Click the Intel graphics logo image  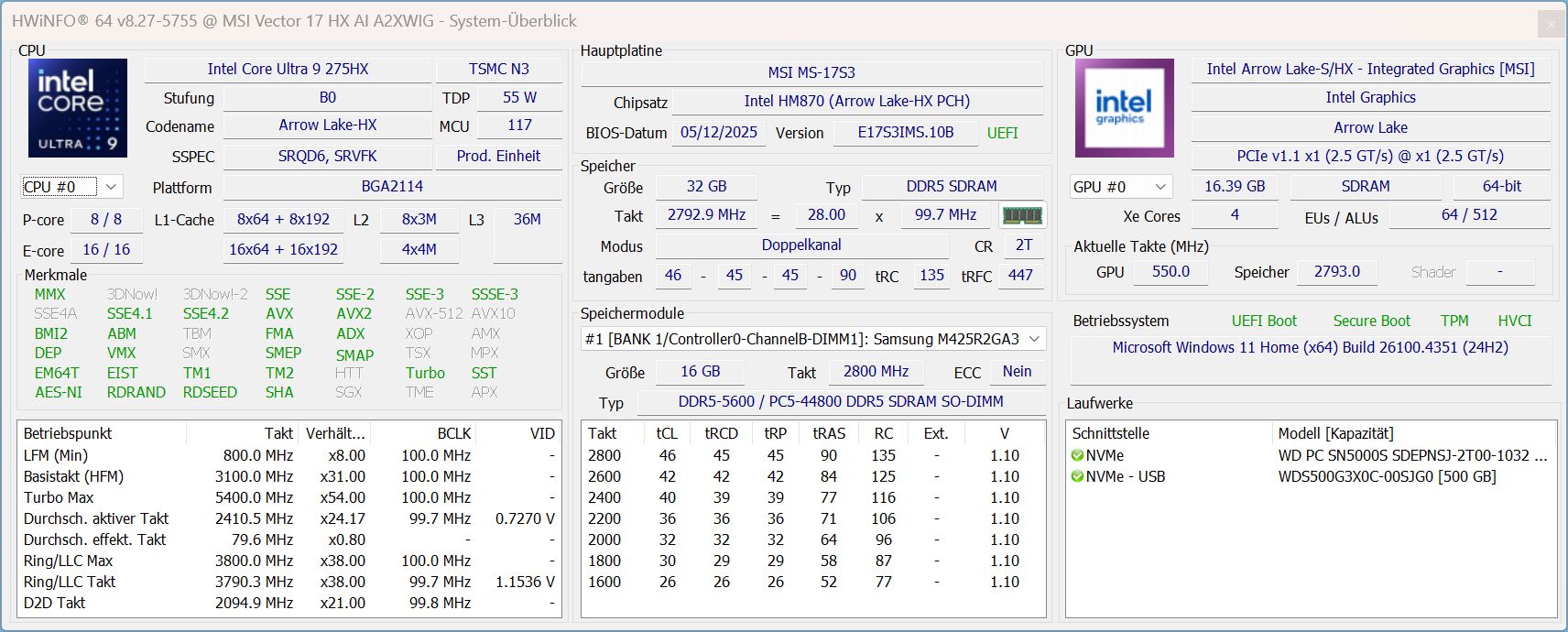(x=1124, y=108)
